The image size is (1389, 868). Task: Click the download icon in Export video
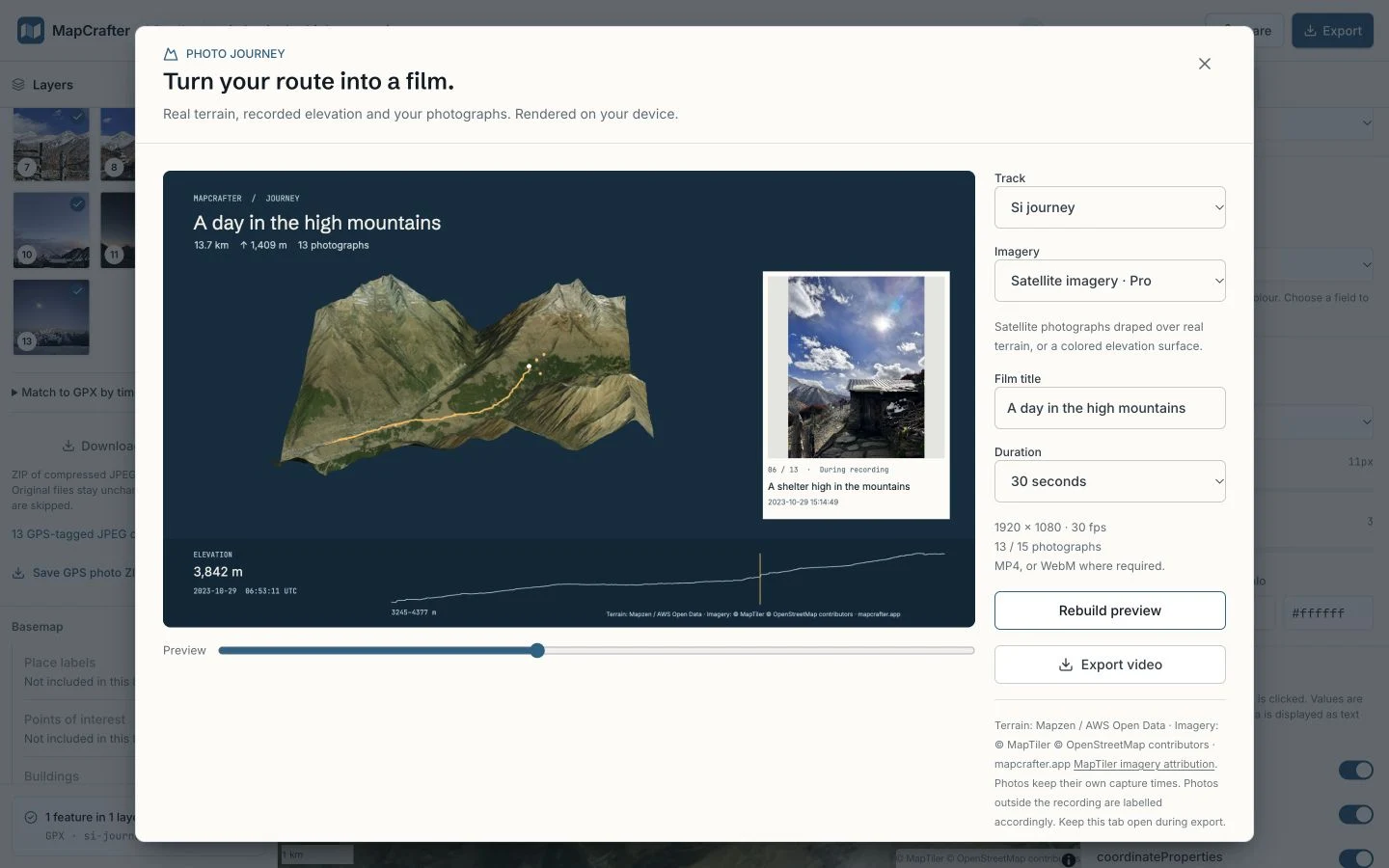[x=1066, y=665]
